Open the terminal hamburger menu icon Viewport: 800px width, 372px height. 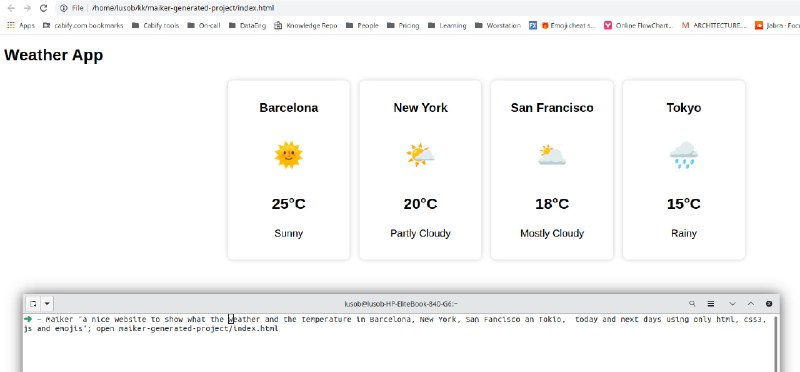point(711,304)
